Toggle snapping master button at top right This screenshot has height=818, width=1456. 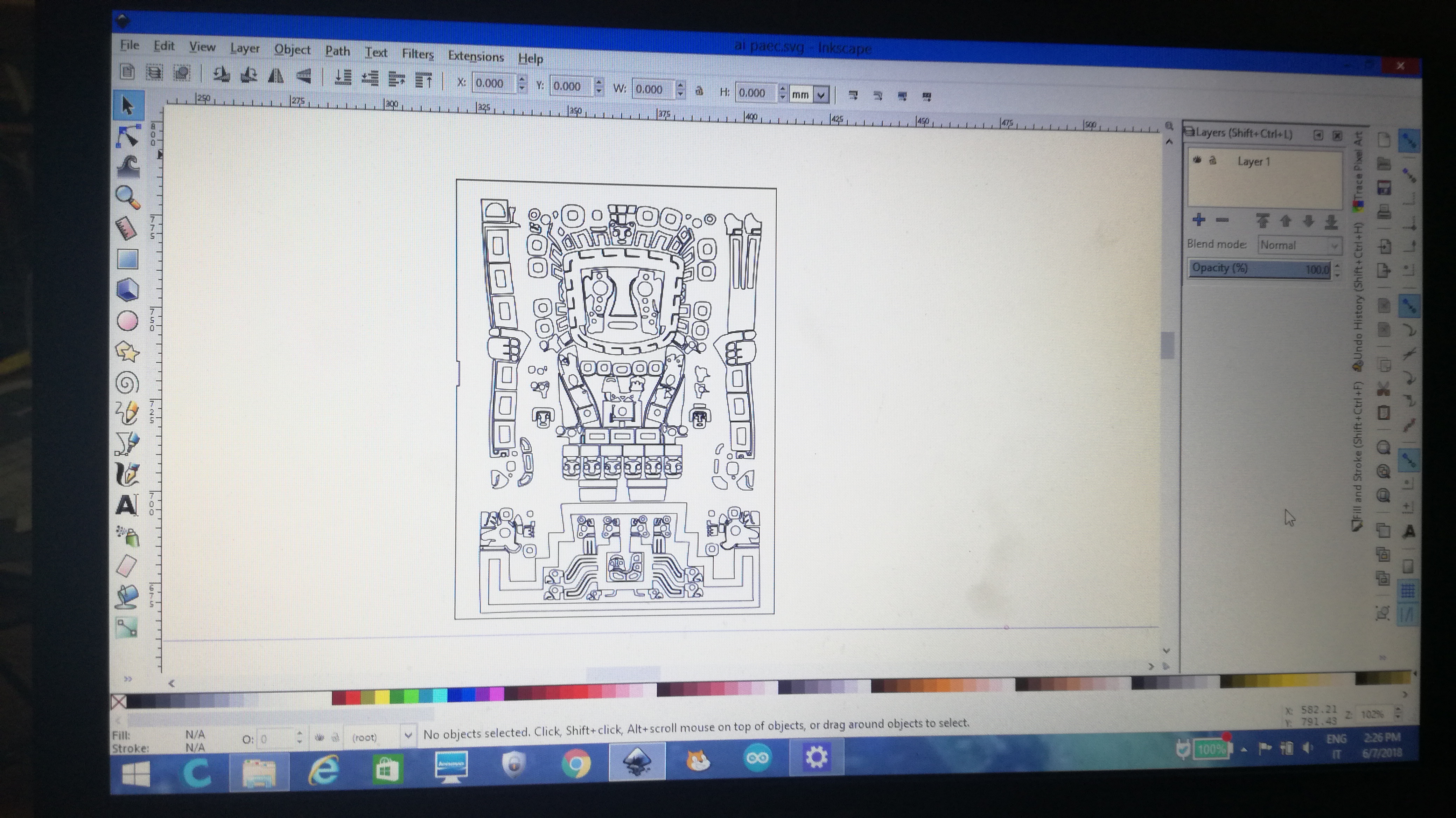click(1409, 141)
